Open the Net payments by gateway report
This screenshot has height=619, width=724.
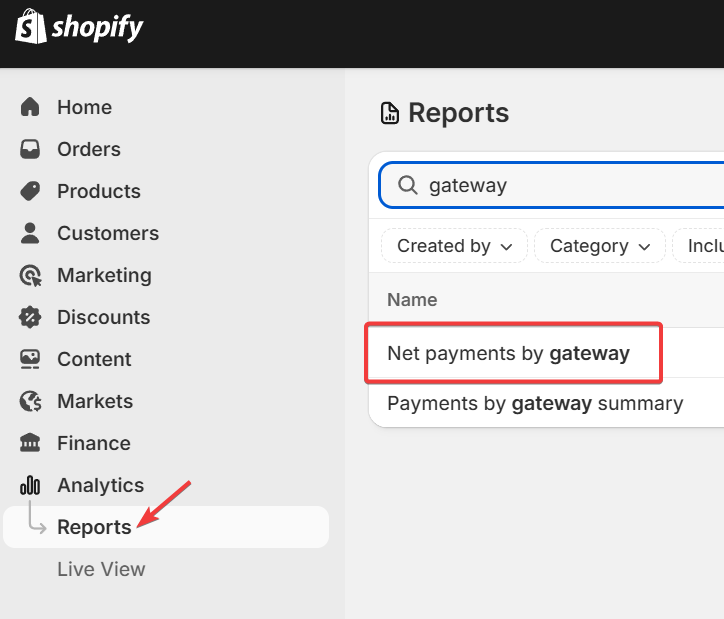point(508,353)
